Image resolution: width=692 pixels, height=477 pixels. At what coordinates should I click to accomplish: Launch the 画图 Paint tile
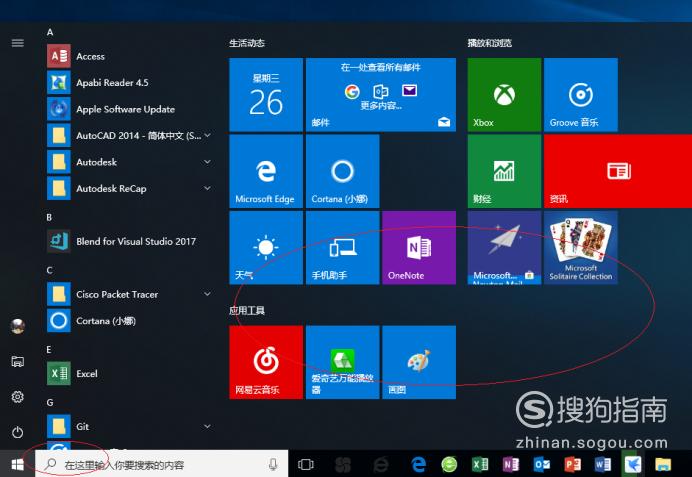point(419,362)
